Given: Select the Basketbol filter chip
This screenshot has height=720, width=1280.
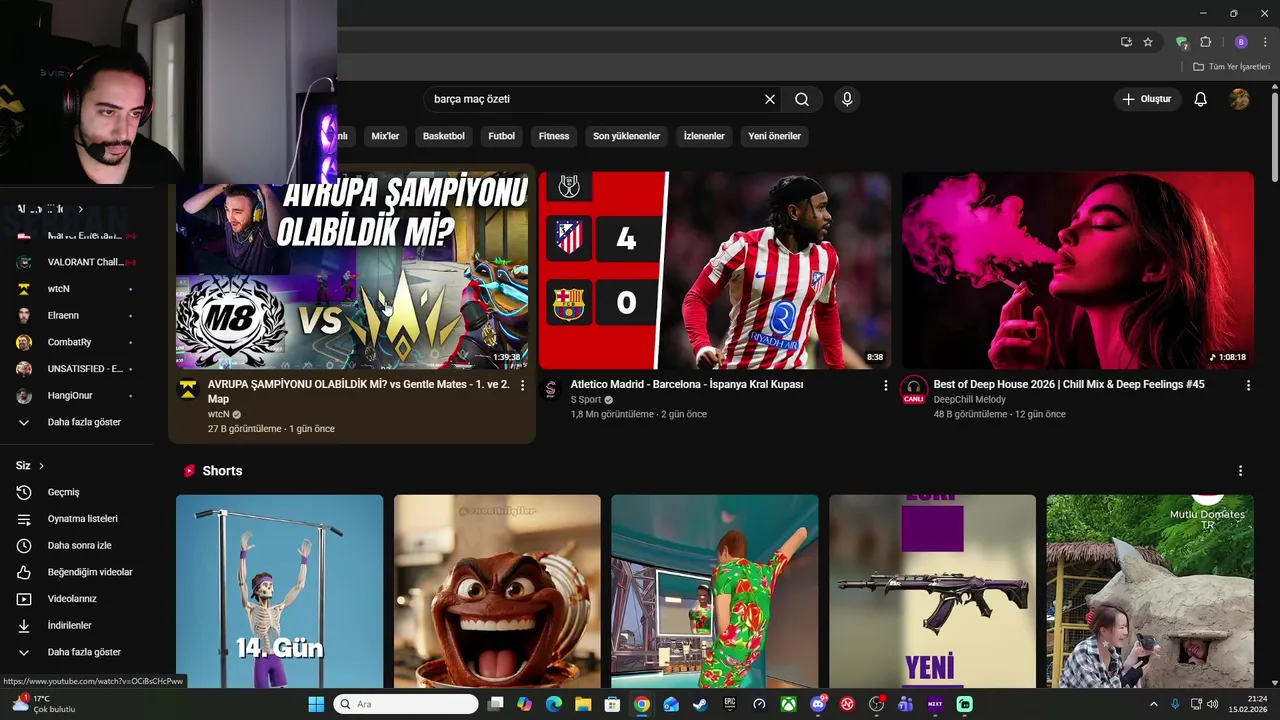Looking at the screenshot, I should click(x=444, y=136).
